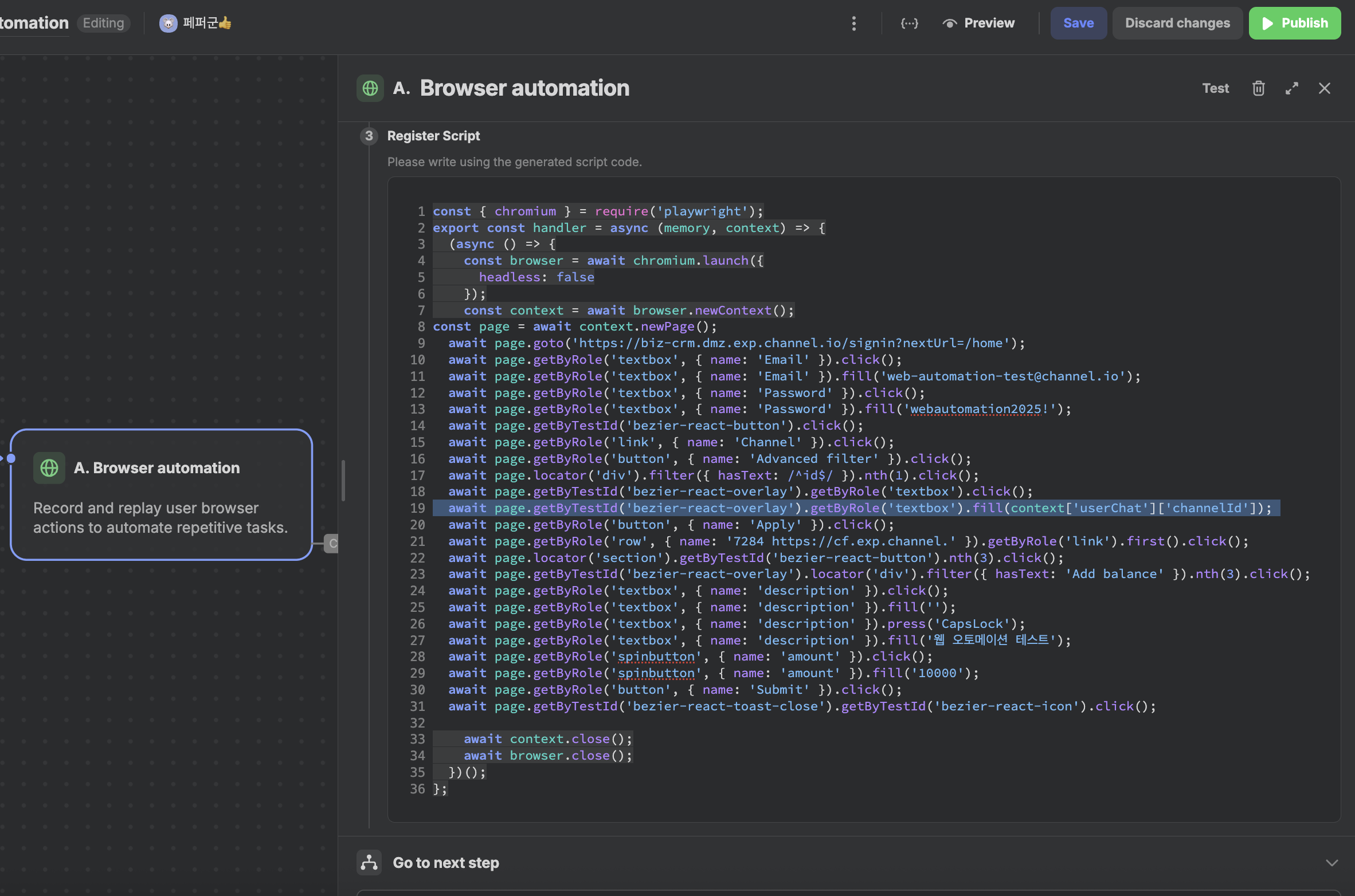Click green globe icon in panel header
The height and width of the screenshot is (896, 1355).
(x=370, y=88)
